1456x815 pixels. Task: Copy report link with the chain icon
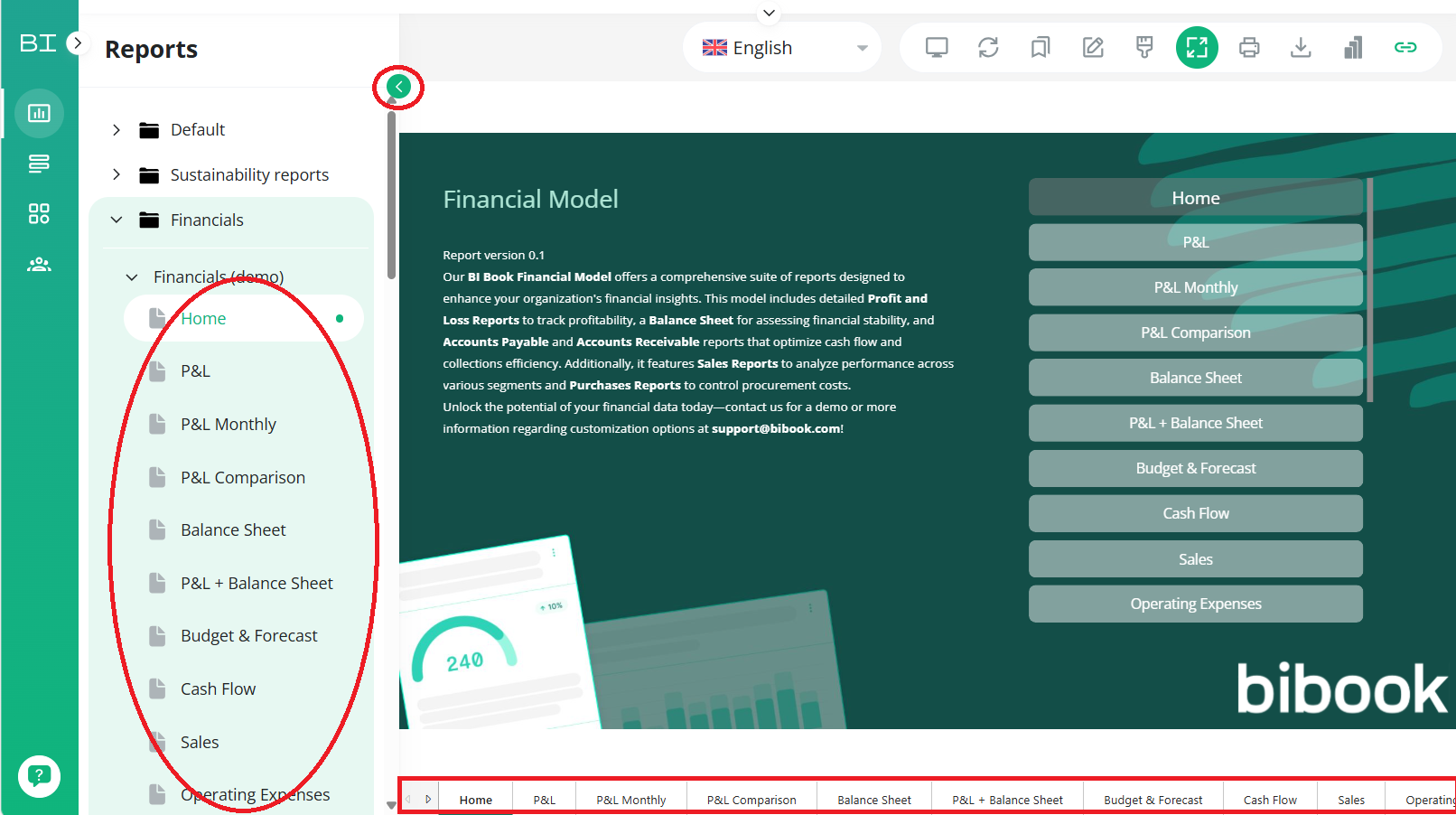click(1405, 47)
